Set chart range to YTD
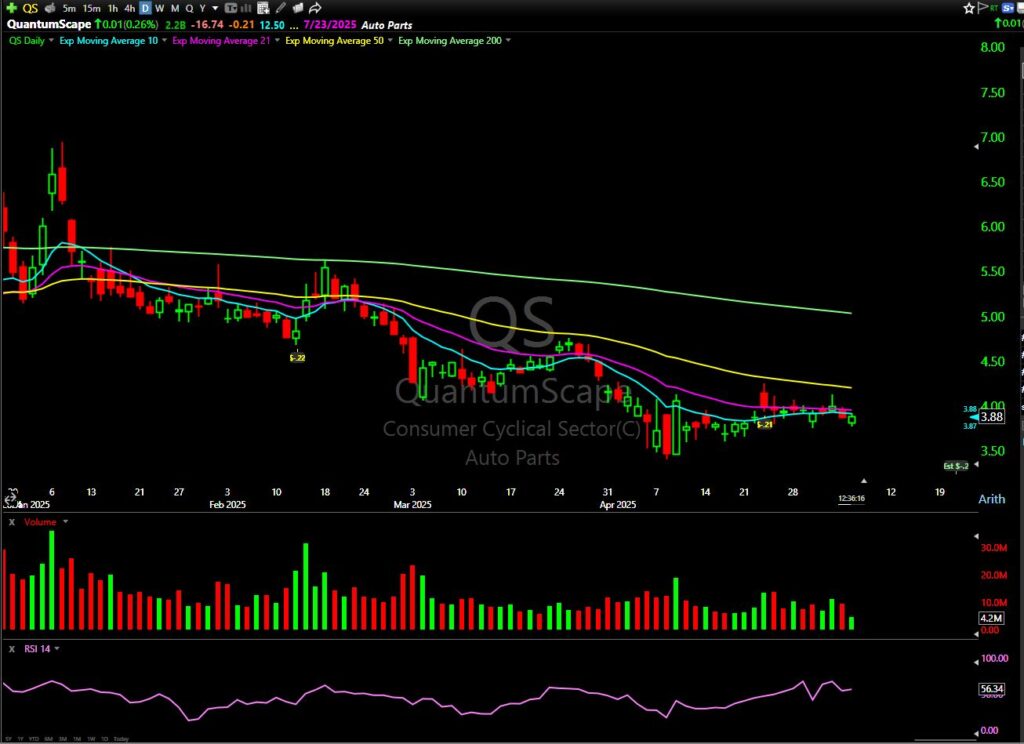 click(34, 739)
